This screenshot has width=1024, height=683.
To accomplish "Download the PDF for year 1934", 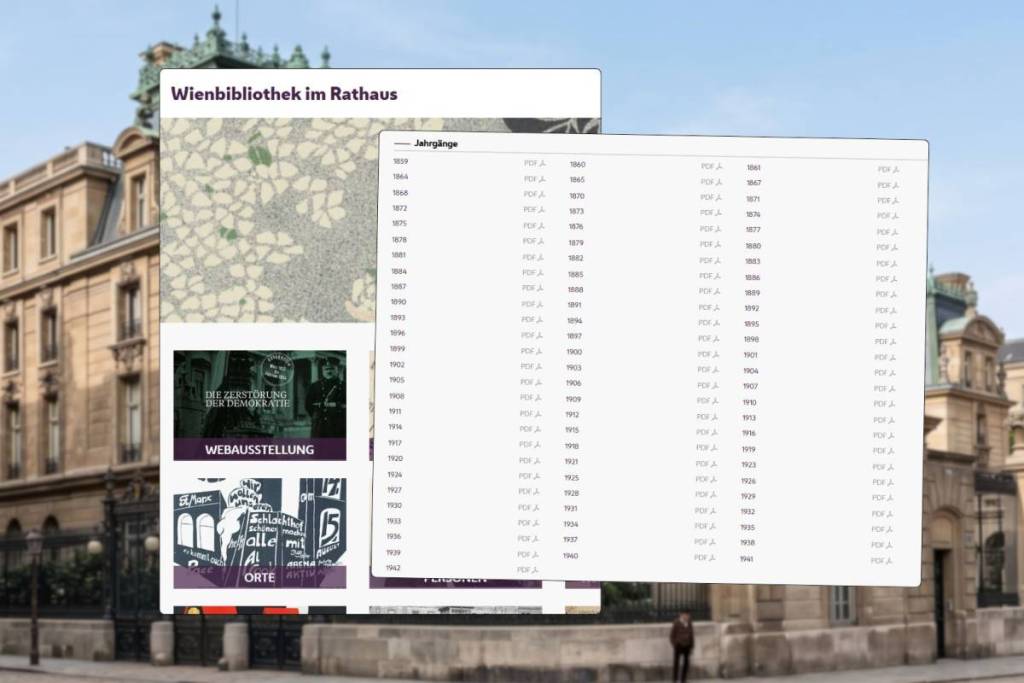I will (705, 526).
